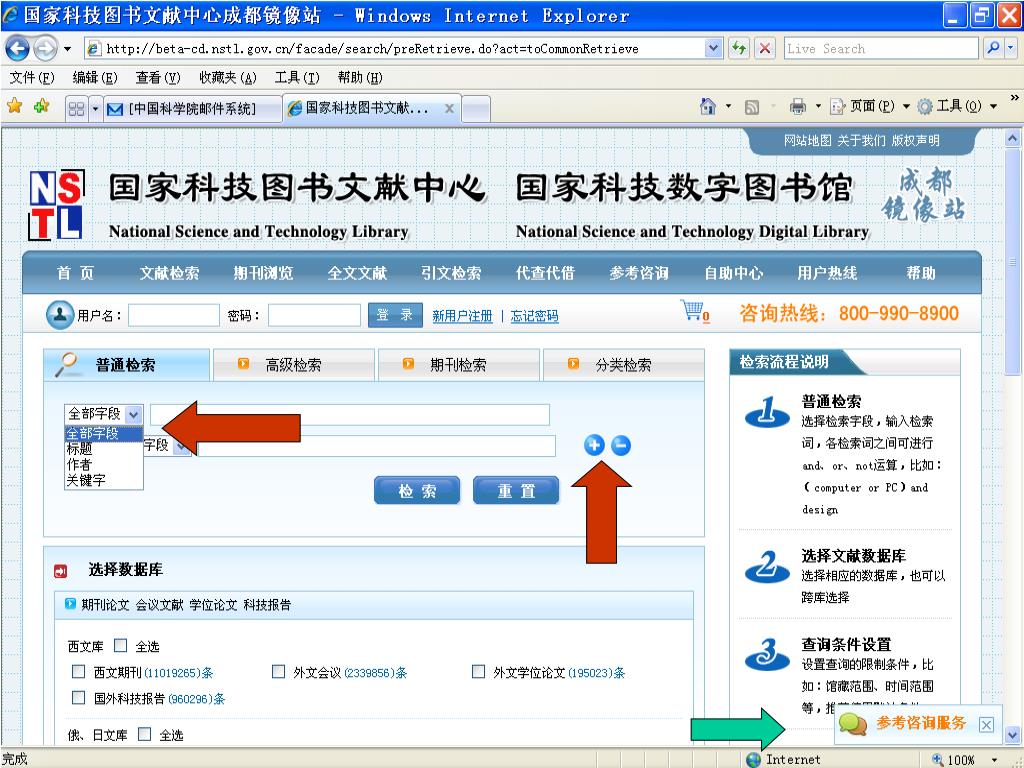Screen dimensions: 1024x768
Task: Open the 新用户注册 link
Action: 462,316
